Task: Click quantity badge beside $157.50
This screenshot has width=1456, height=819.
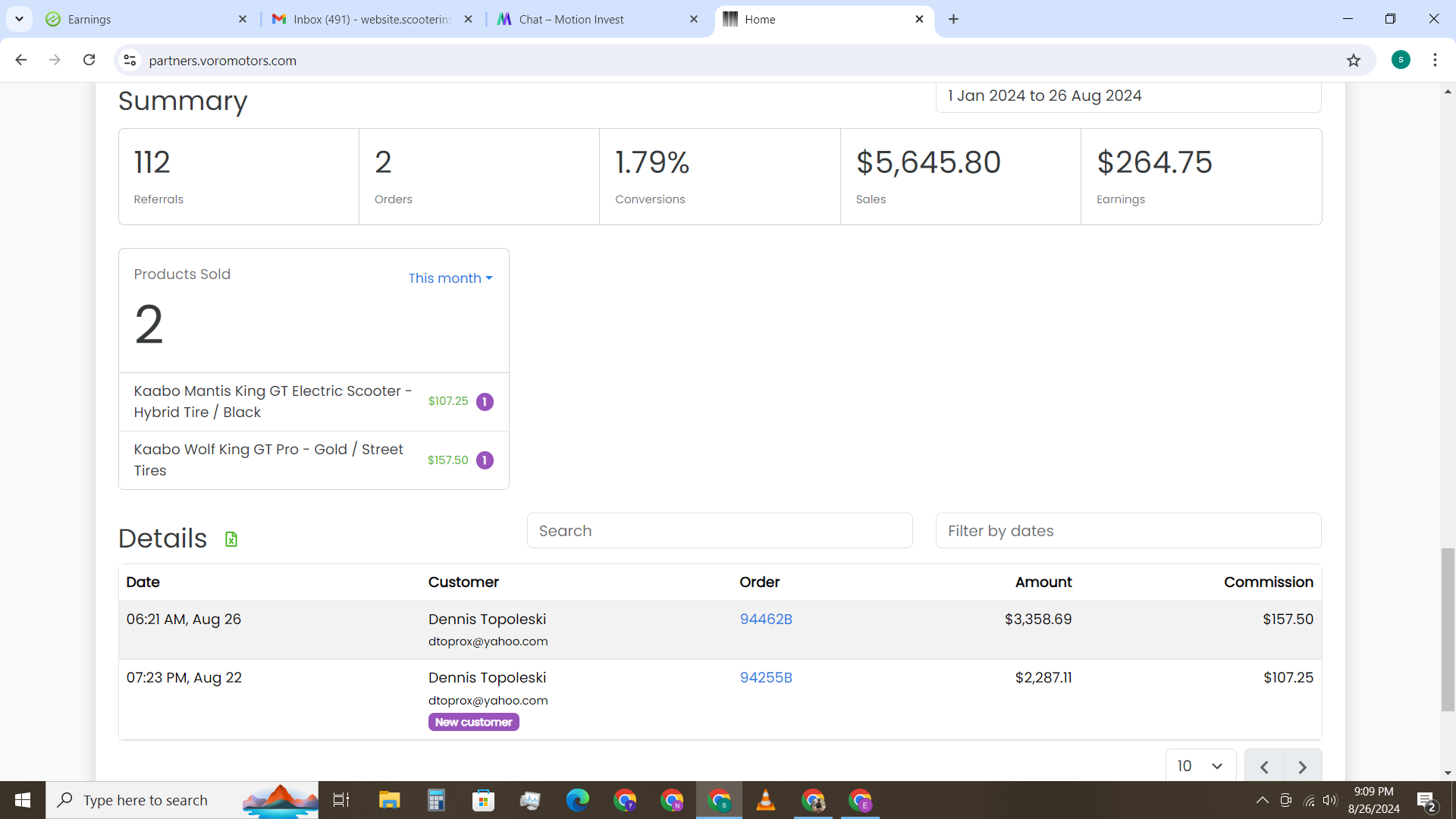Action: (485, 460)
